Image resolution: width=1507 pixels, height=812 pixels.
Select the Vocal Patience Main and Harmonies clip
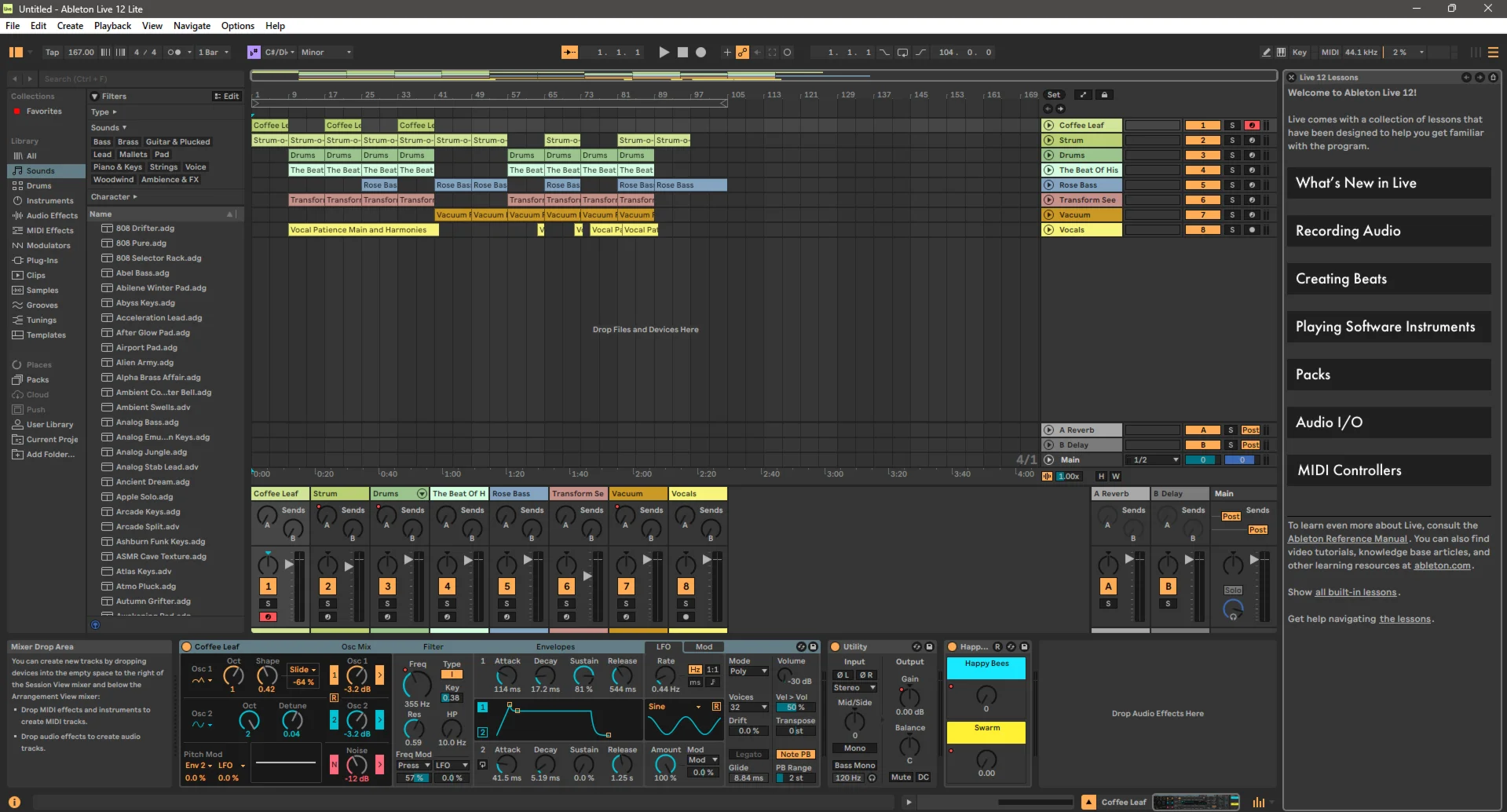[363, 230]
